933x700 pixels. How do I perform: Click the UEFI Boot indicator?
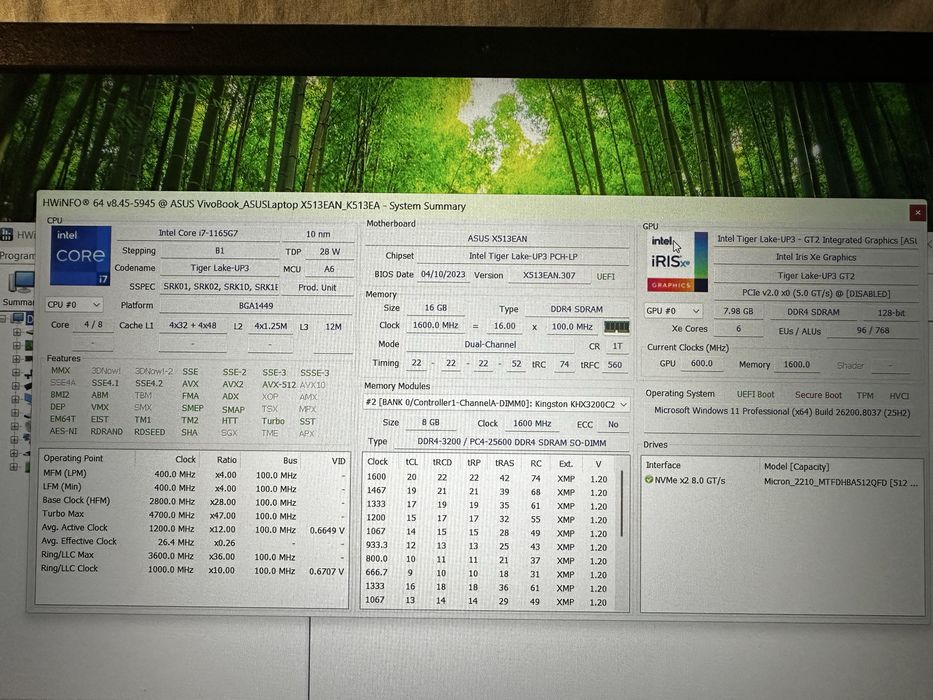point(756,394)
